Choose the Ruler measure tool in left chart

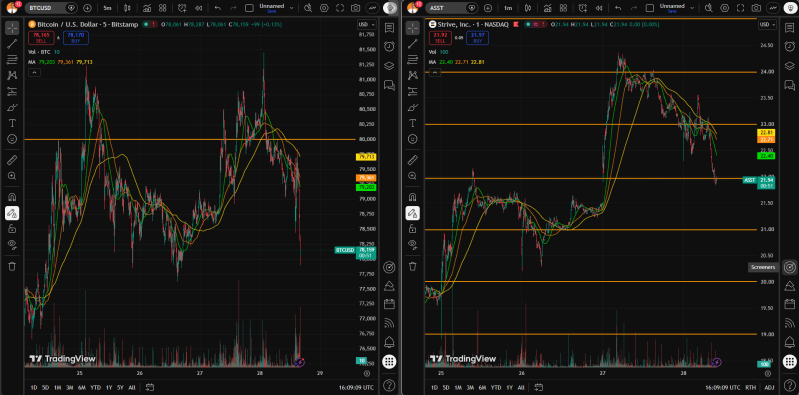click(x=12, y=160)
